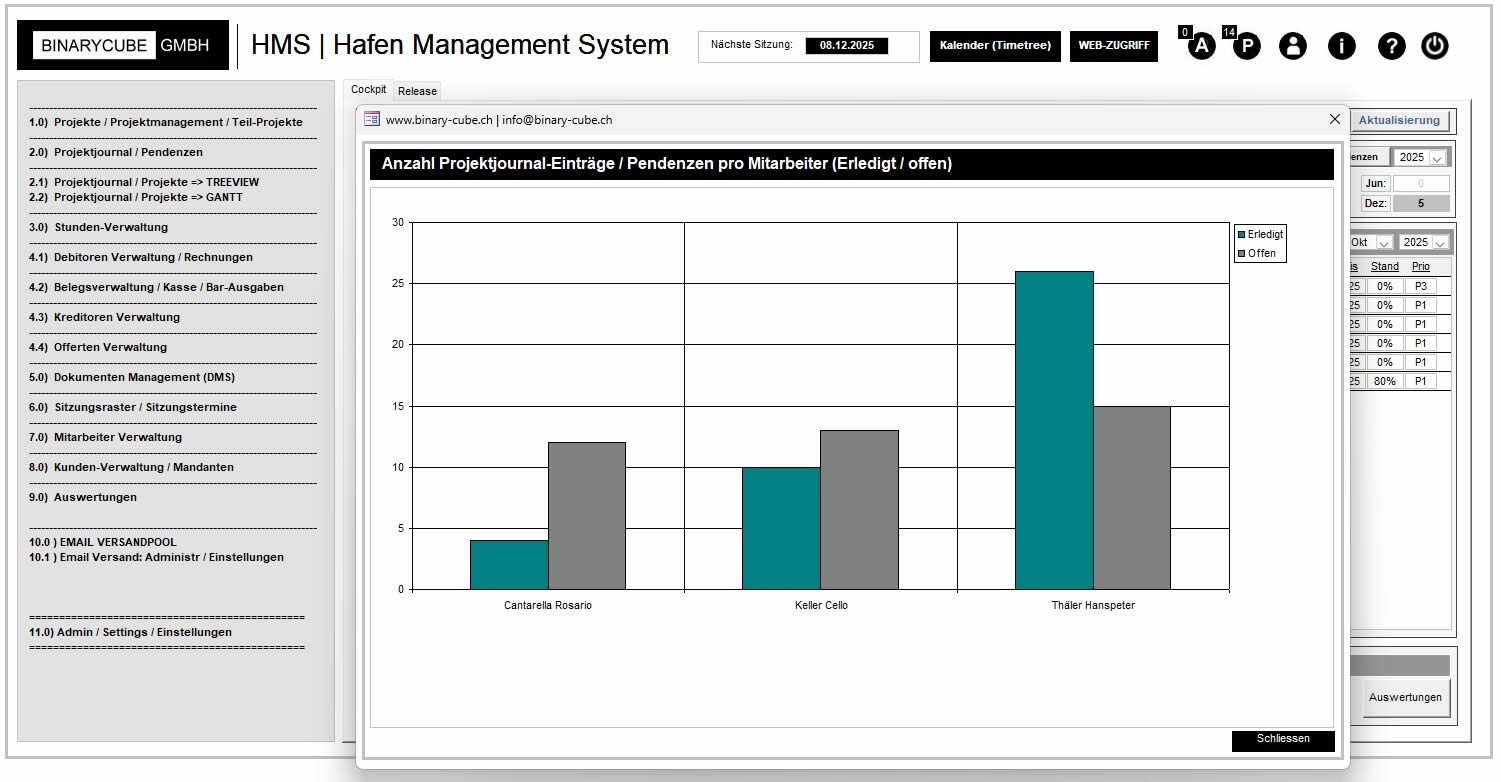
Task: Click the WEB-ZUGRIFF button
Action: 1113,46
